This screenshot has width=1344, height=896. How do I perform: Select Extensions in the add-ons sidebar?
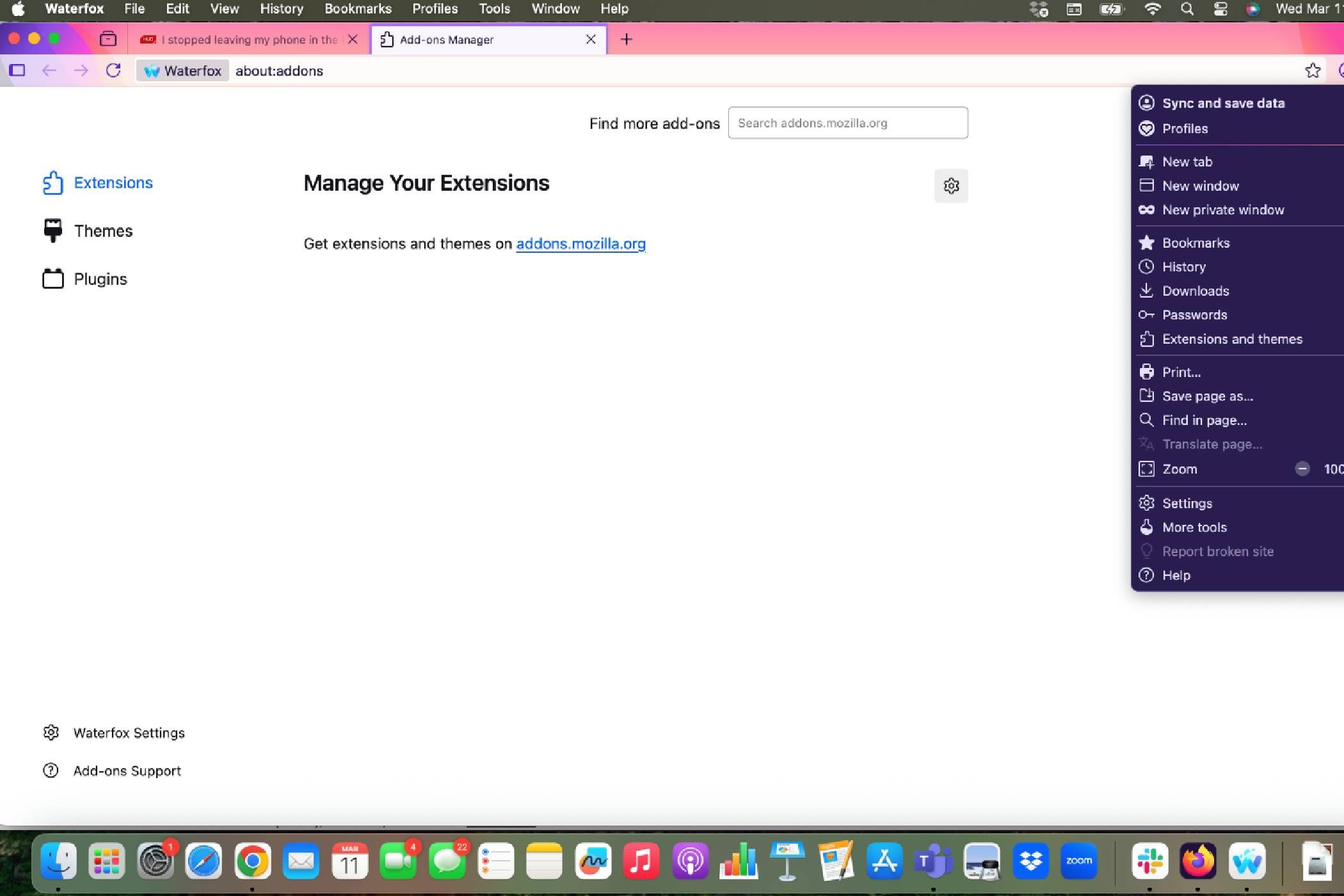coord(98,182)
